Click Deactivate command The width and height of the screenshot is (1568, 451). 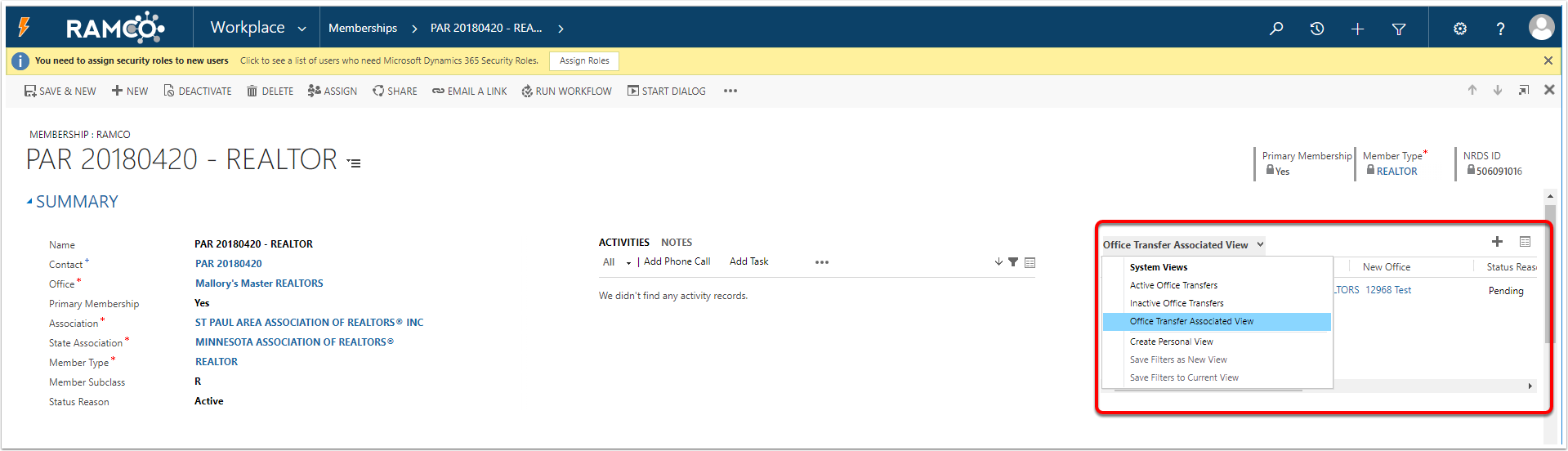[198, 91]
